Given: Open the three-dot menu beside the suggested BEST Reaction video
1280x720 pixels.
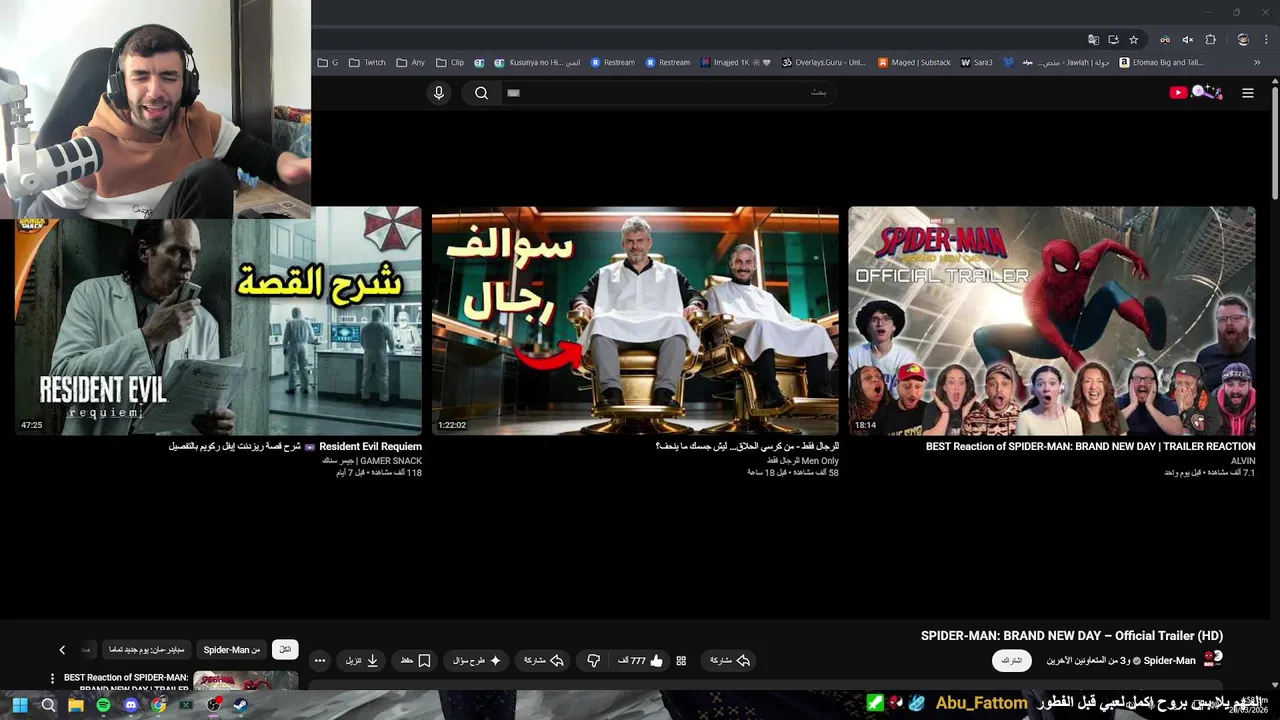Looking at the screenshot, I should click(52, 679).
